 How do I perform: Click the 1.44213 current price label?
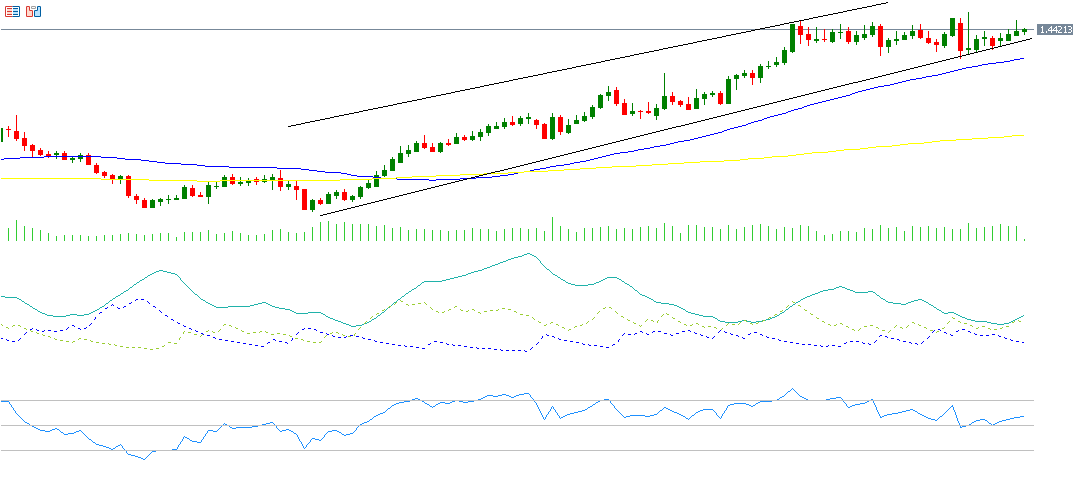click(1054, 30)
